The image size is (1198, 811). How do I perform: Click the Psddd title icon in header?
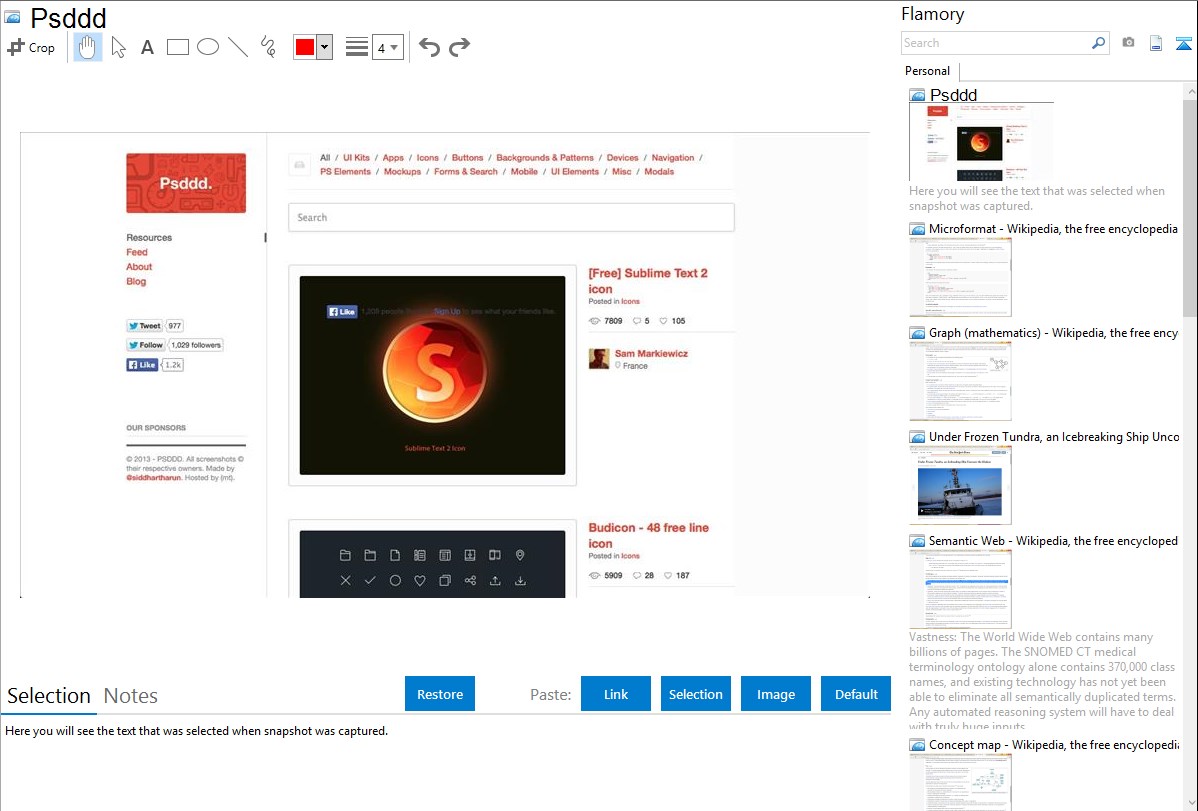tap(12, 18)
